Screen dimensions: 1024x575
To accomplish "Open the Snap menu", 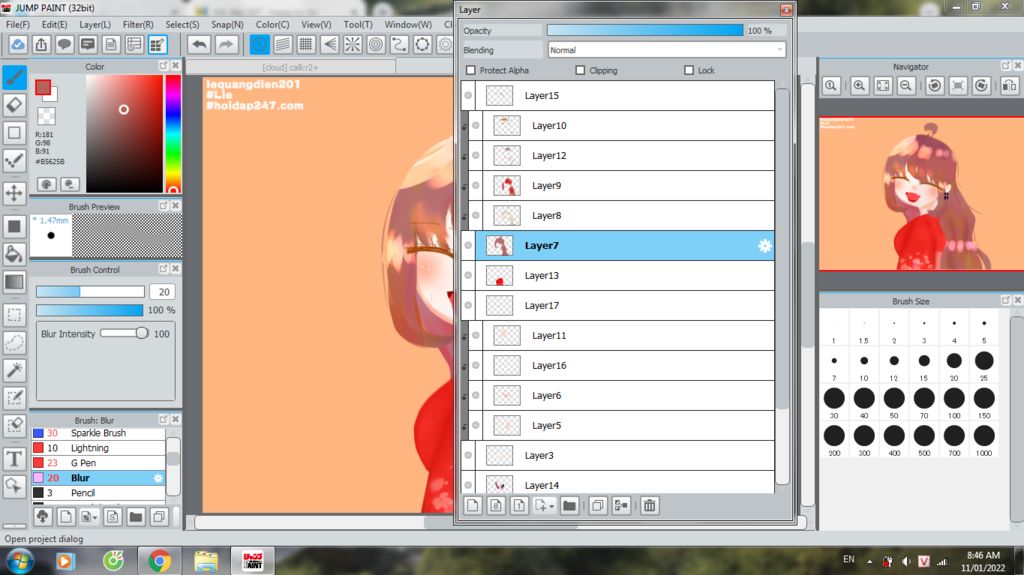I will [227, 24].
